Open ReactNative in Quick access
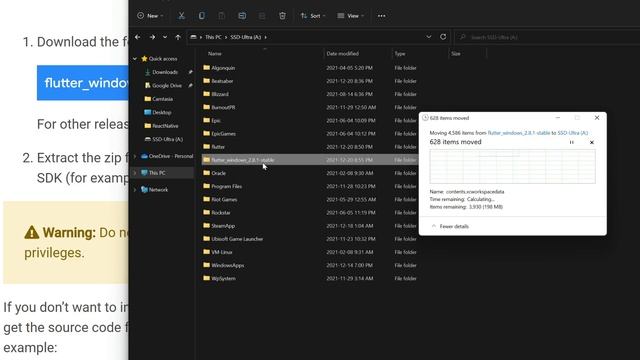 (x=165, y=126)
